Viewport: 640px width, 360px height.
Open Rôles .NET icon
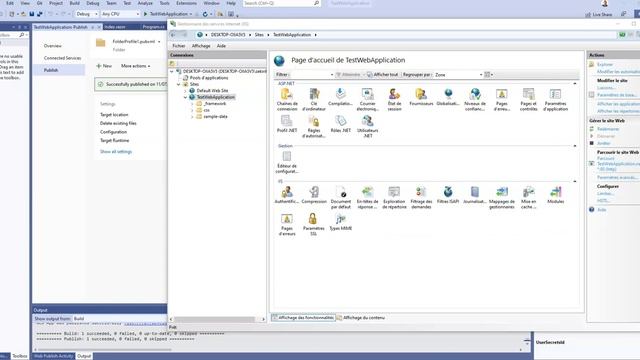click(340, 124)
